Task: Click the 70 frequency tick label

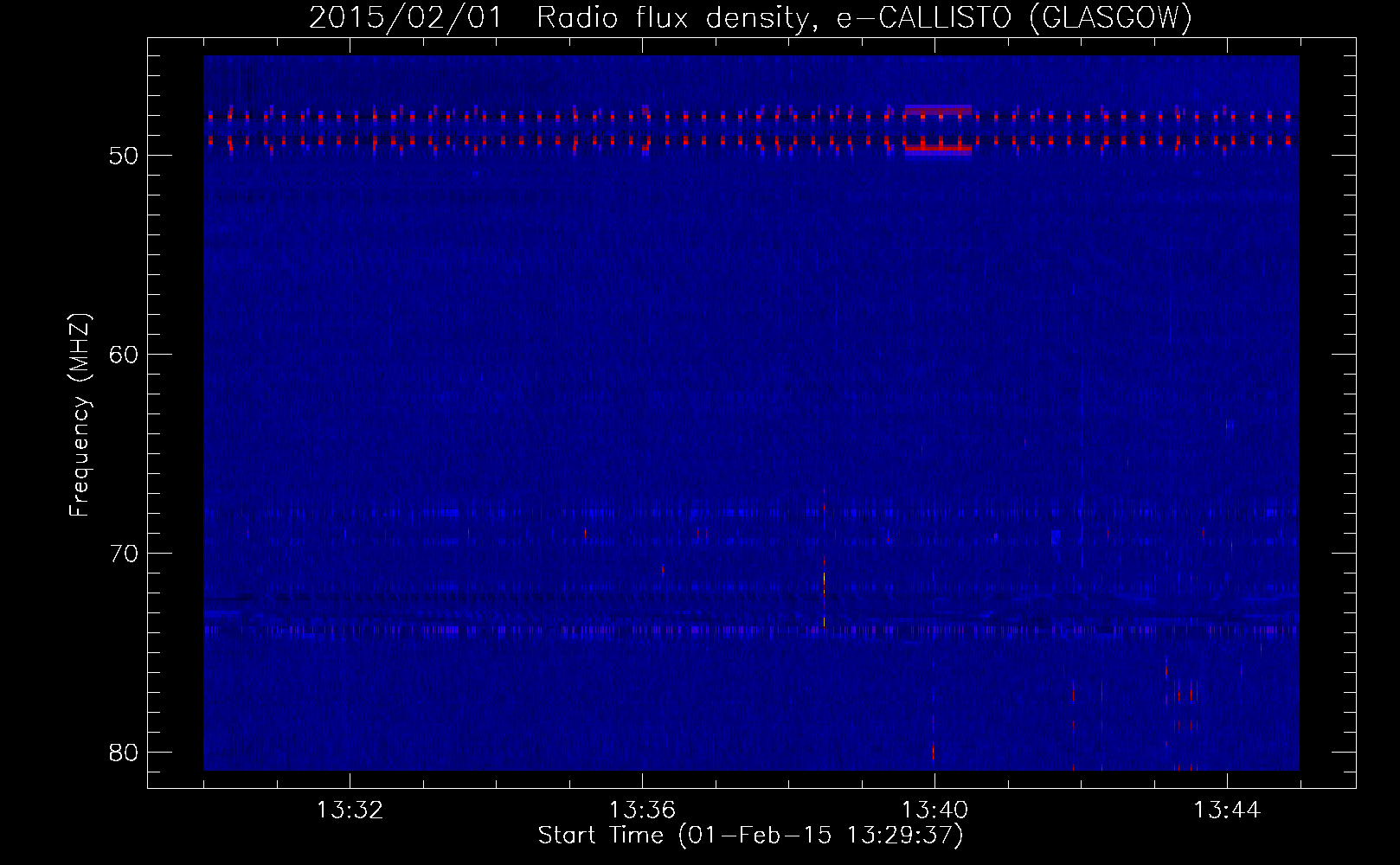Action: coord(125,554)
